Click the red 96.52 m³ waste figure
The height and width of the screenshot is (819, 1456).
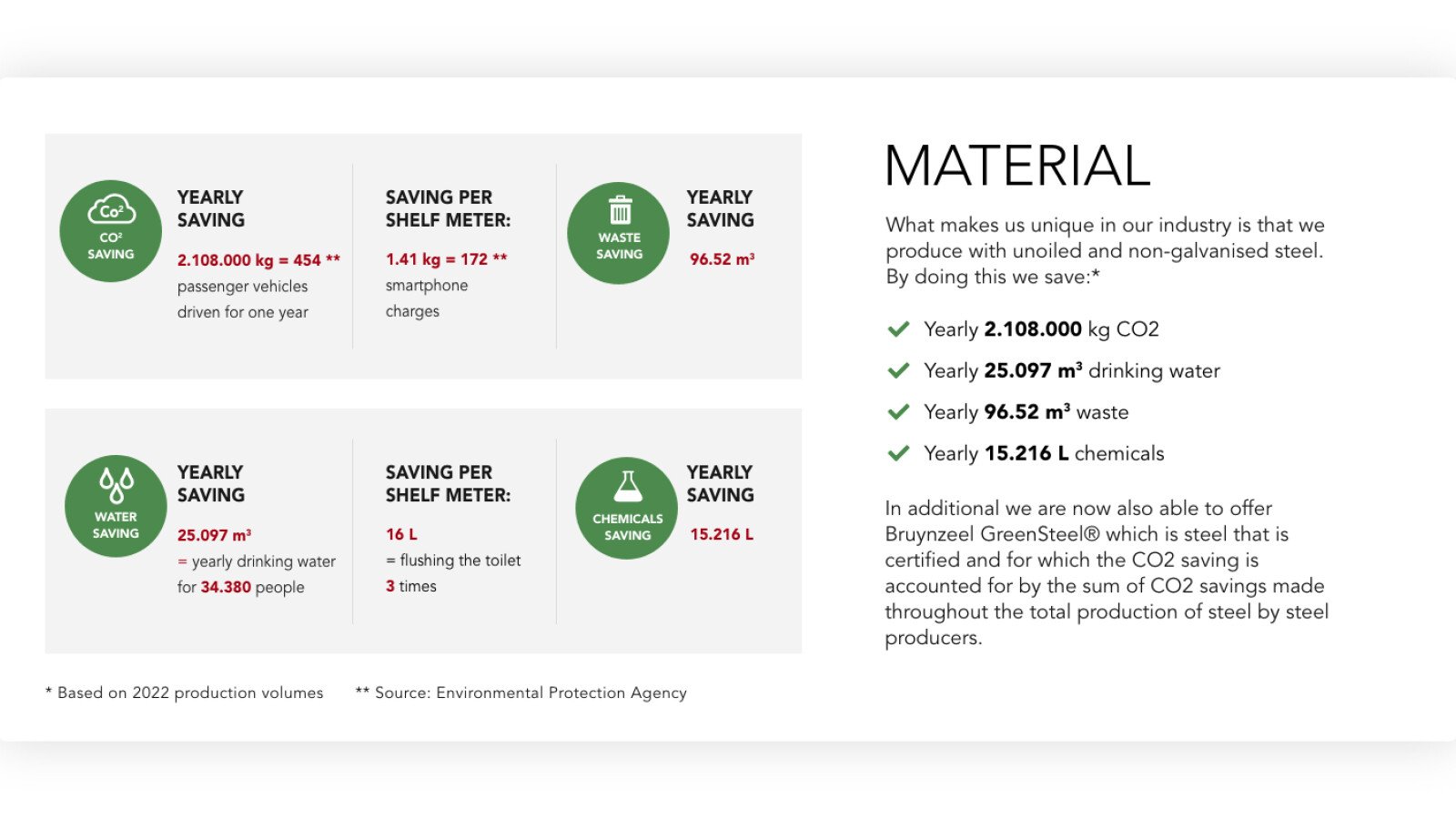coord(722,259)
